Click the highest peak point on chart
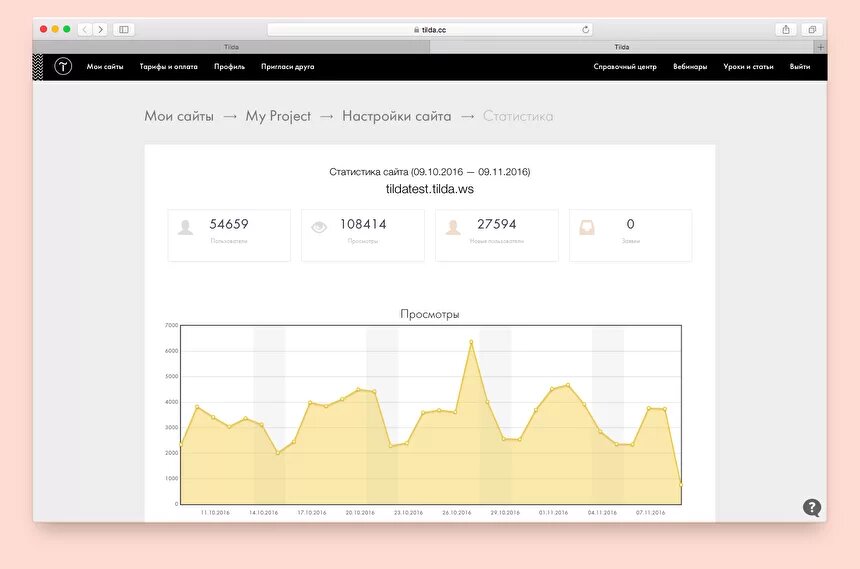860x569 pixels. point(471,342)
